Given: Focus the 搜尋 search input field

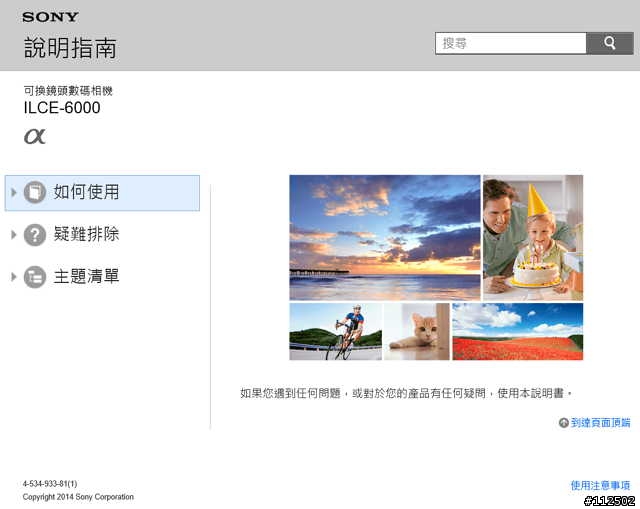Looking at the screenshot, I should click(511, 43).
